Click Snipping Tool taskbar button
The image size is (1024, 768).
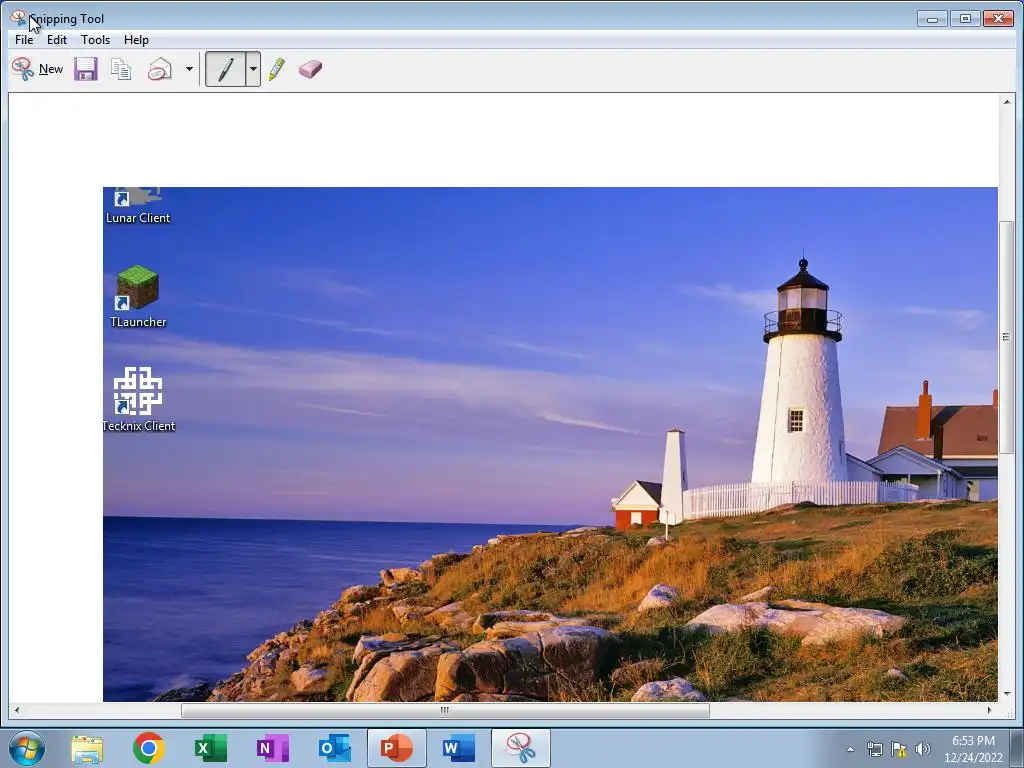pos(520,748)
